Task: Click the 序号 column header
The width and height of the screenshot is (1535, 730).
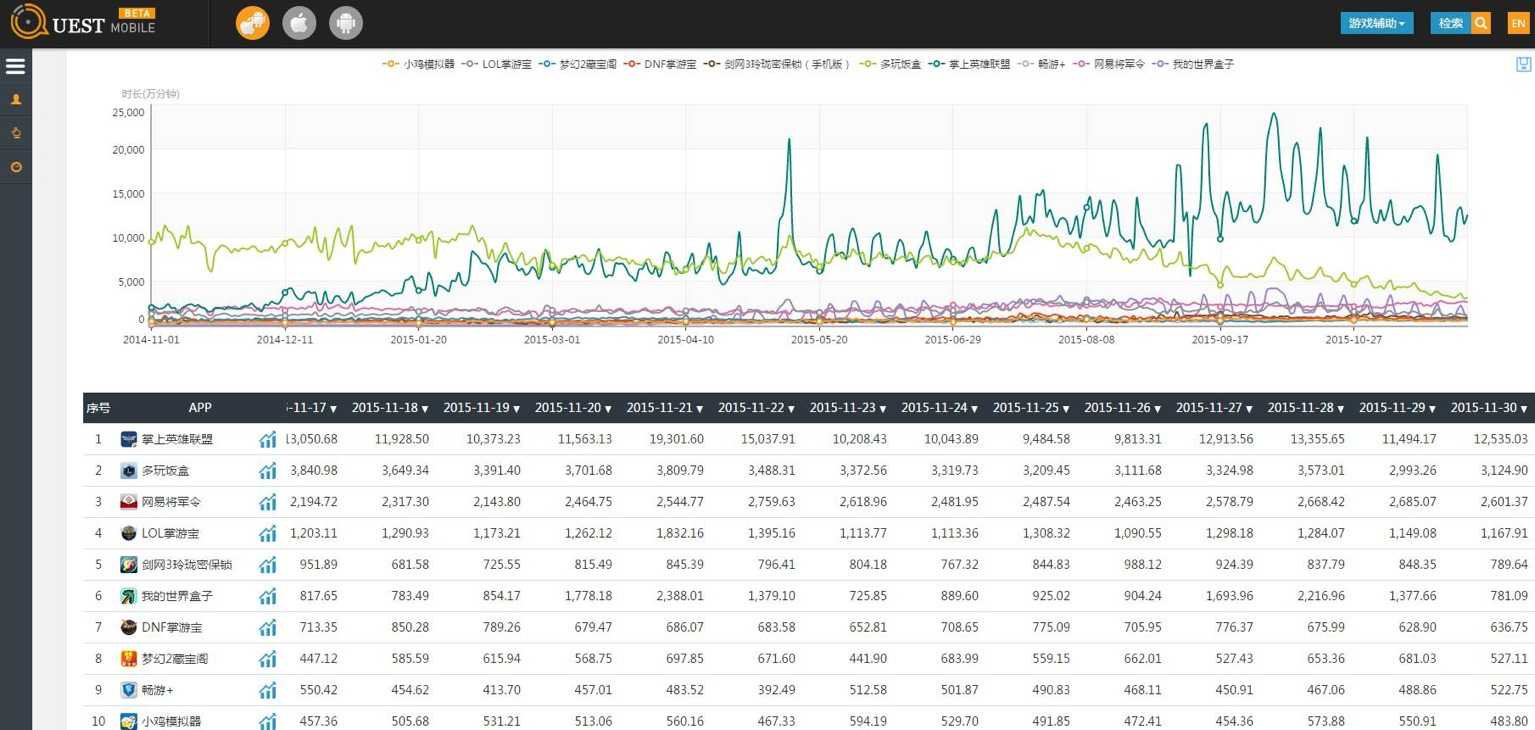Action: [x=98, y=408]
